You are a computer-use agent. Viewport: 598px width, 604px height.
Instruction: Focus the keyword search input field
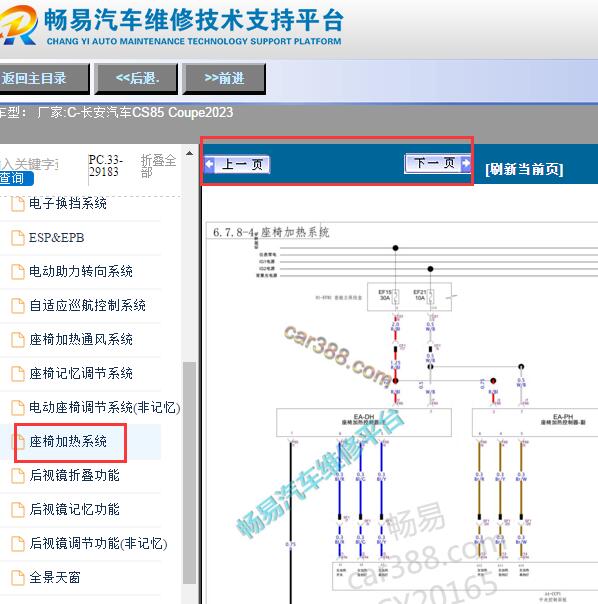click(29, 164)
